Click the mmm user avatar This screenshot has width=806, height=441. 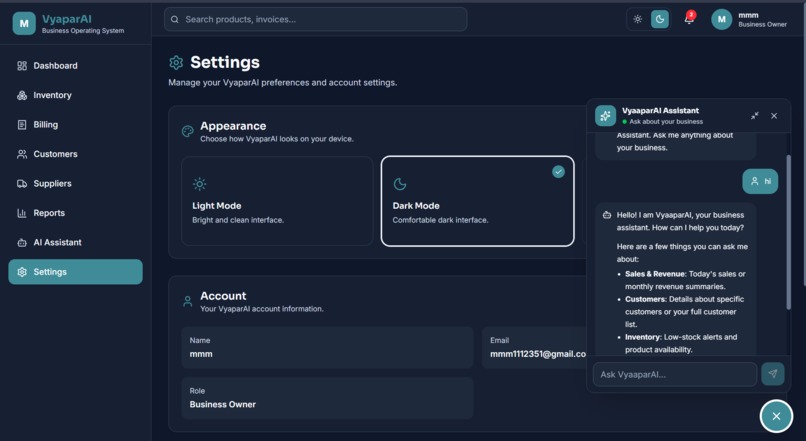(722, 20)
